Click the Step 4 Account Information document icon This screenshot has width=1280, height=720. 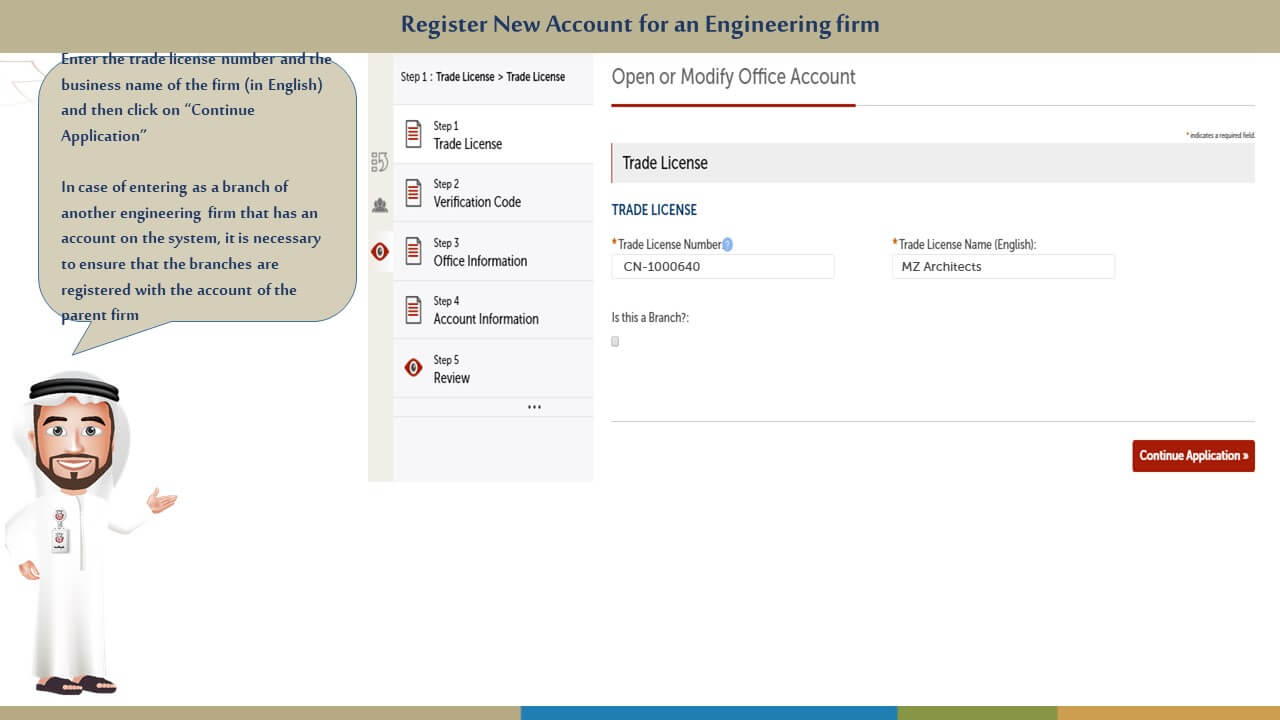[x=413, y=310]
